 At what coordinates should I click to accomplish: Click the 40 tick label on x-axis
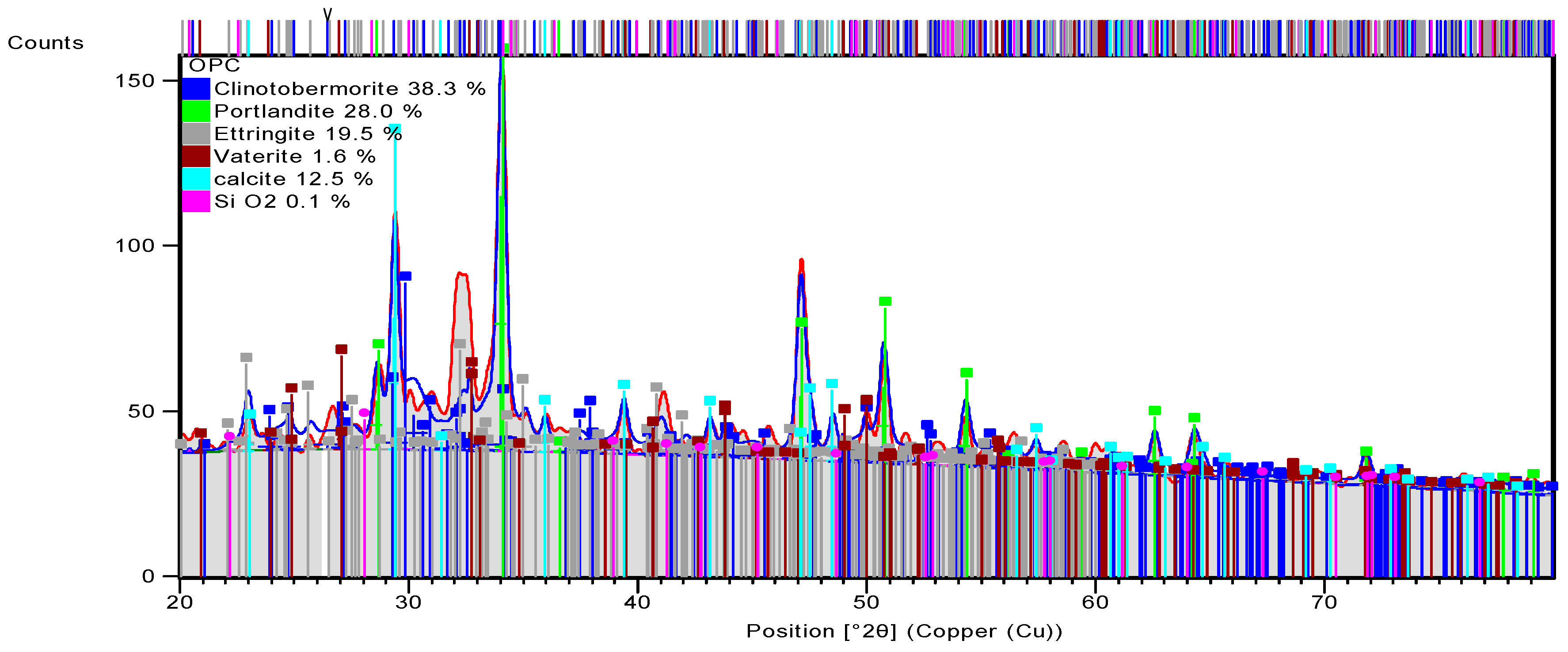click(x=637, y=602)
